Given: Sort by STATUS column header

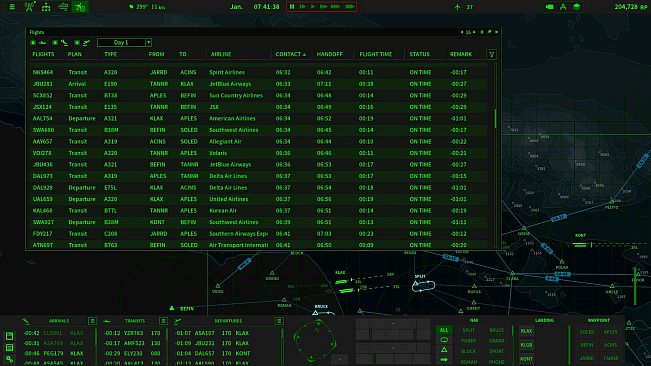Looking at the screenshot, I should point(419,54).
